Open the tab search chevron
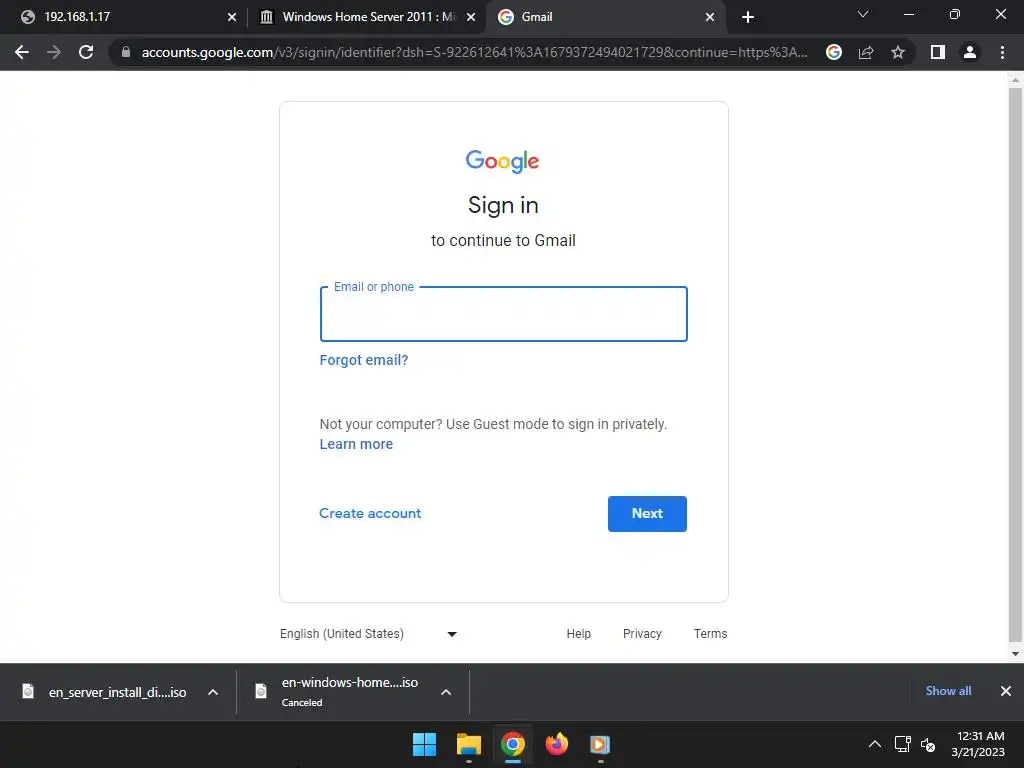 tap(863, 14)
